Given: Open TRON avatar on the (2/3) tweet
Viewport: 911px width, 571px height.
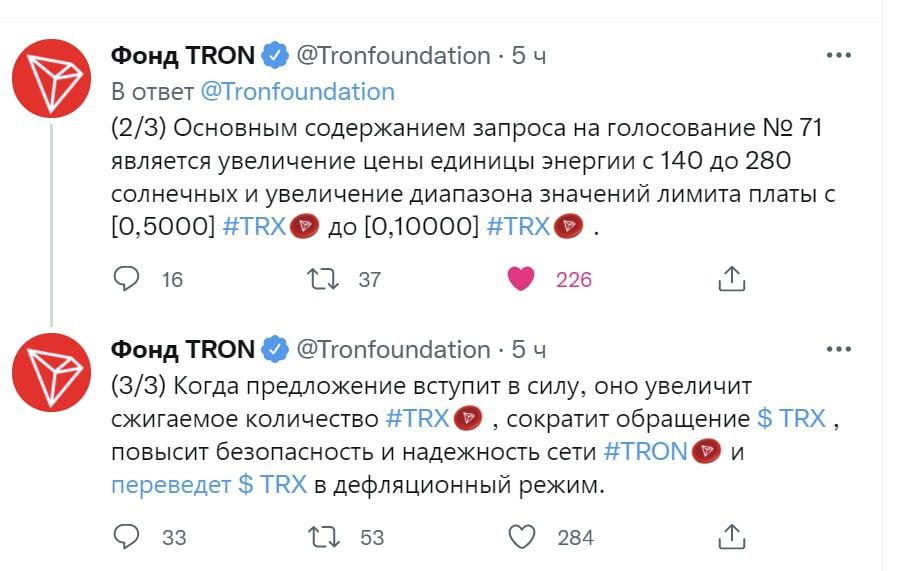Looking at the screenshot, I should click(x=52, y=78).
